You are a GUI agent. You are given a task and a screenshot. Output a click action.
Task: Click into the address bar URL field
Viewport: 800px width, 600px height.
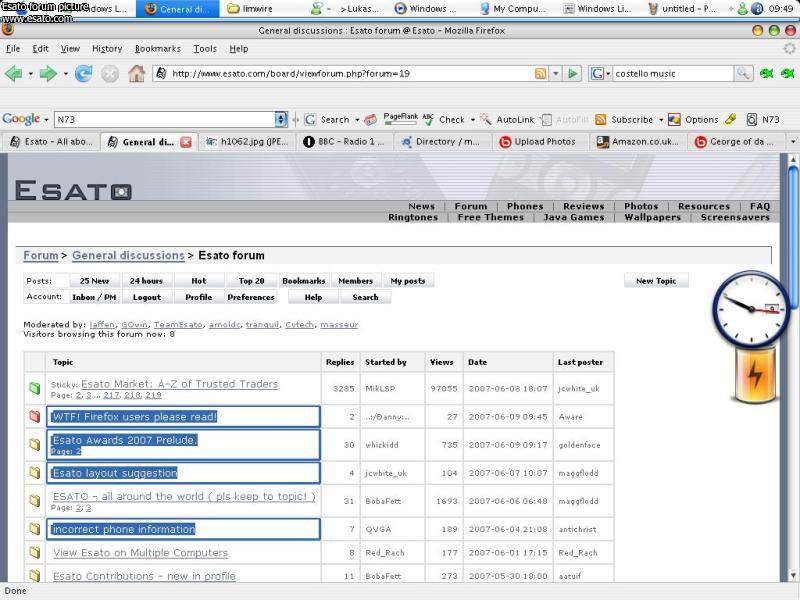tap(350, 73)
